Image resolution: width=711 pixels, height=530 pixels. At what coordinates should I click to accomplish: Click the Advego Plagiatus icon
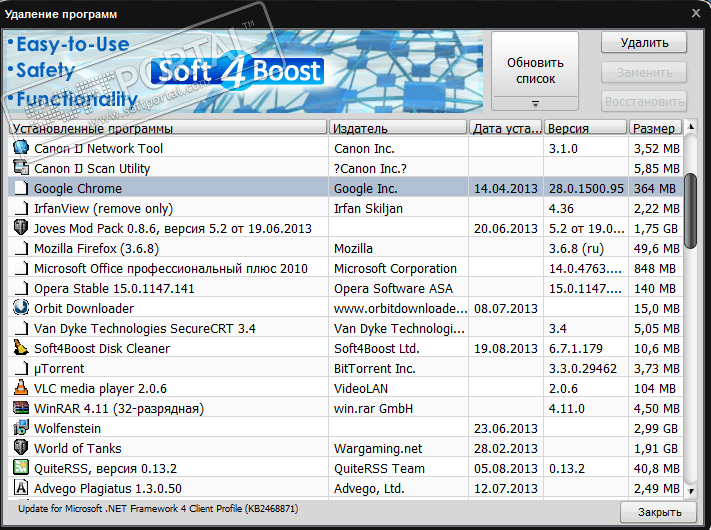pos(21,487)
